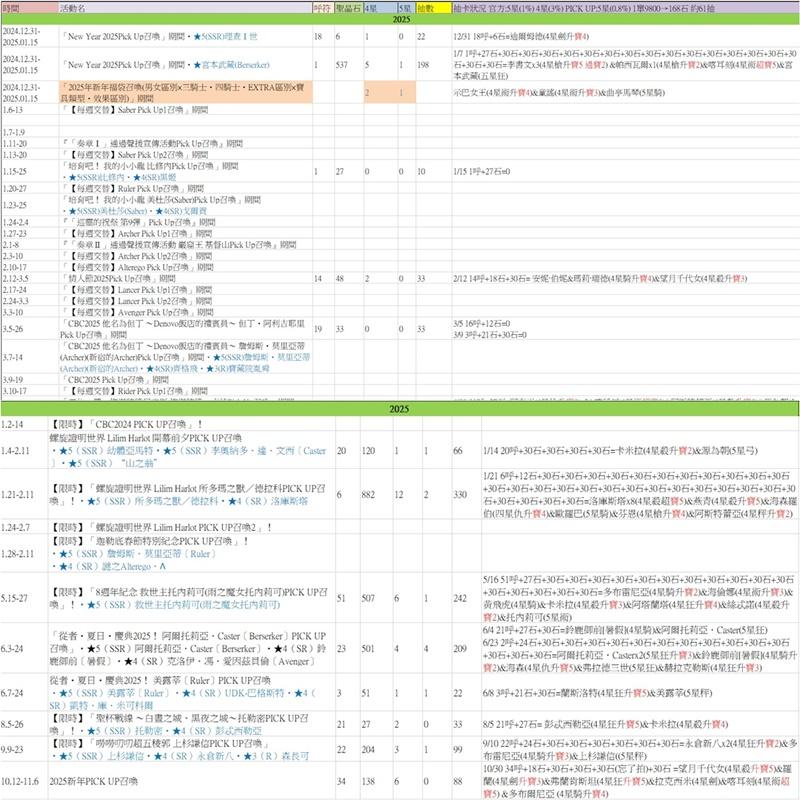Select the date cell 6.7-24
Screen dimensions: 800x800
click(x=24, y=693)
